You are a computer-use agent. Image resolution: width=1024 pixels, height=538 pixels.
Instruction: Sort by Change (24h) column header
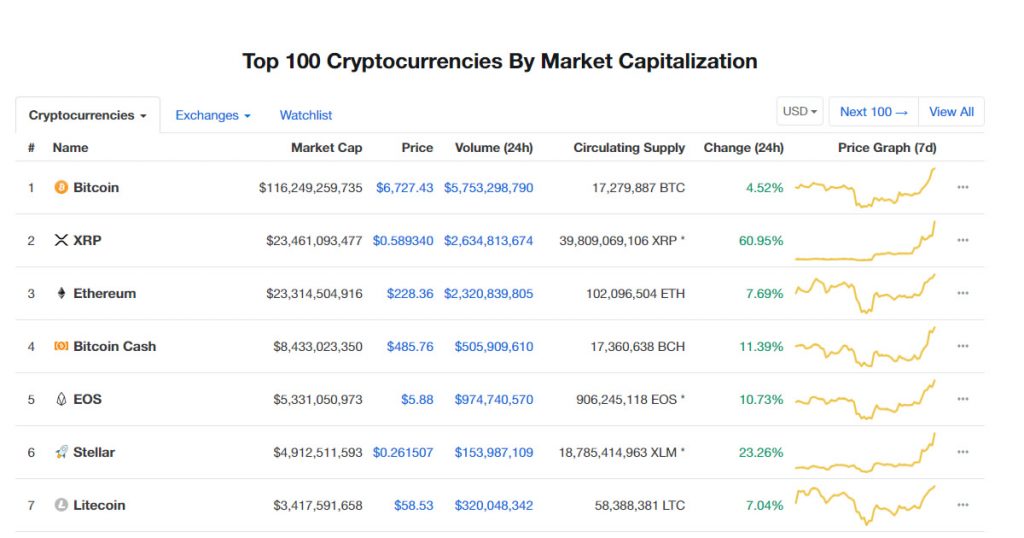click(743, 148)
